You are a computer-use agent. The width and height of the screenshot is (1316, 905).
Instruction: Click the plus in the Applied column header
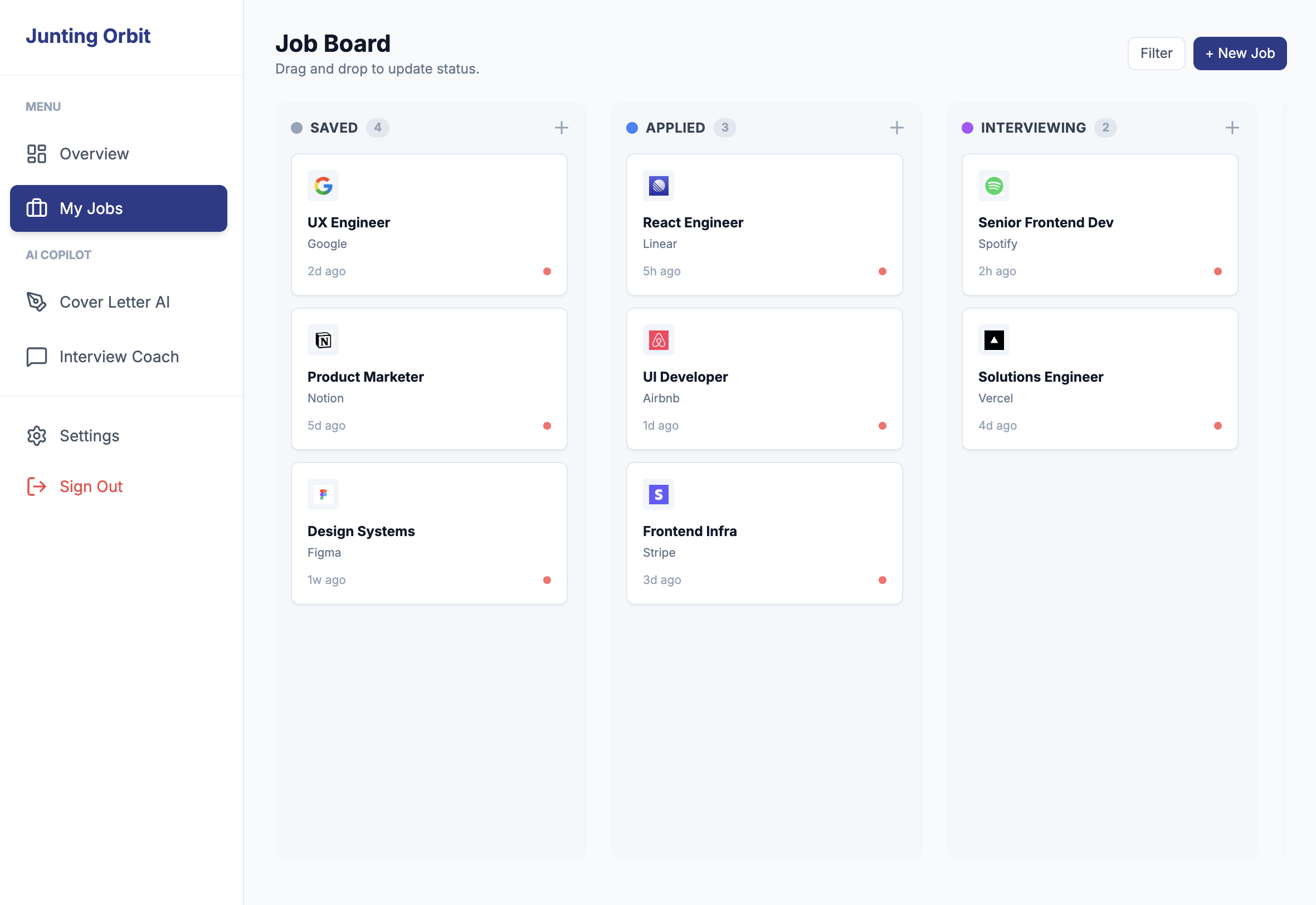point(896,128)
